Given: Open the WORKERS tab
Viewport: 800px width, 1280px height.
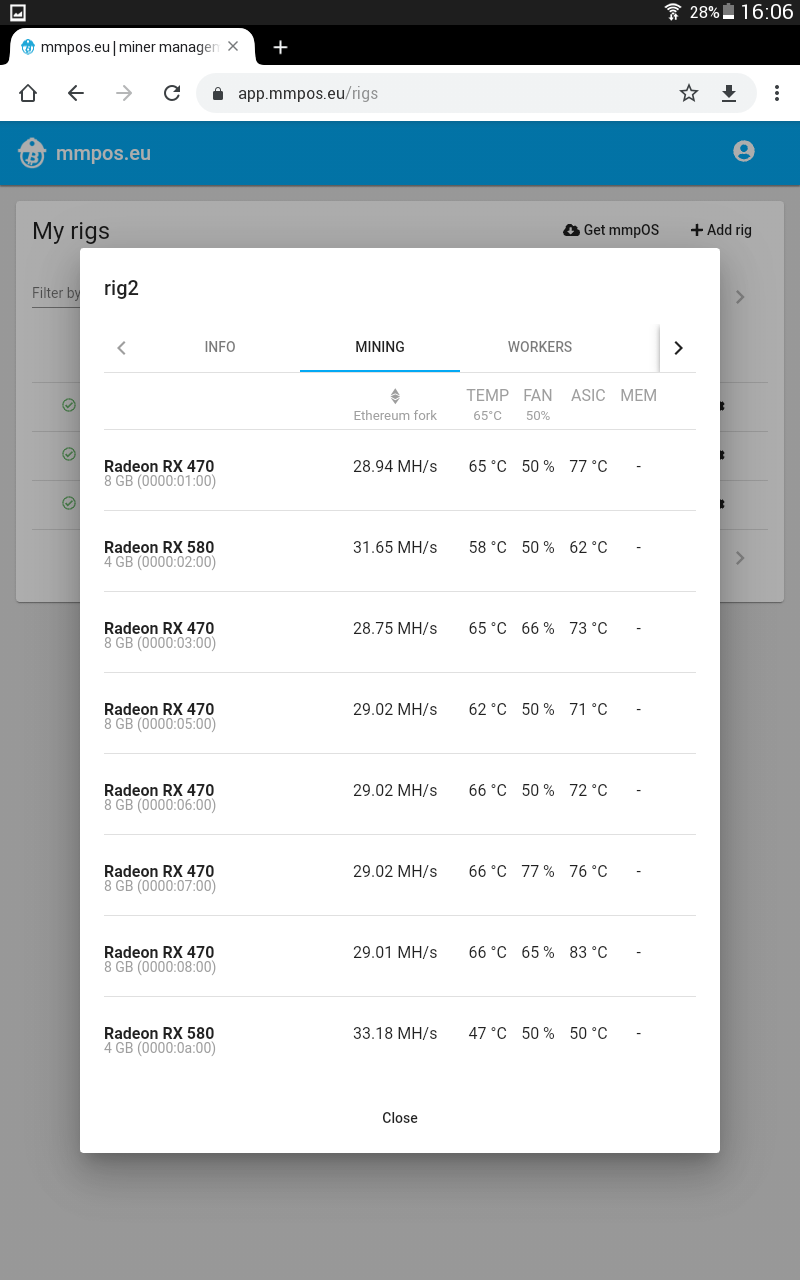Looking at the screenshot, I should click(x=540, y=347).
